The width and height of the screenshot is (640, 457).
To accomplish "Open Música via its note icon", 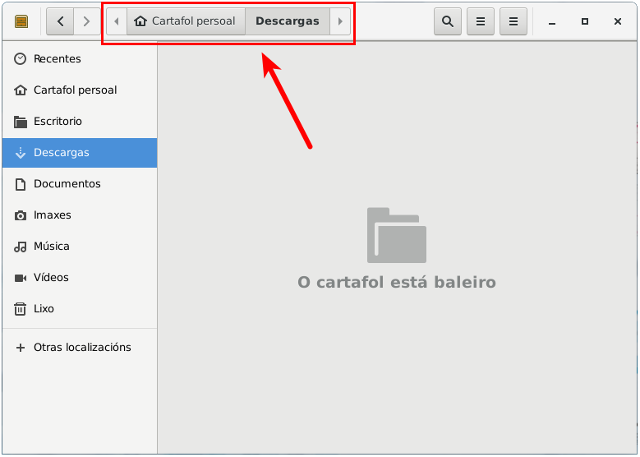I will pyautogui.click(x=20, y=246).
